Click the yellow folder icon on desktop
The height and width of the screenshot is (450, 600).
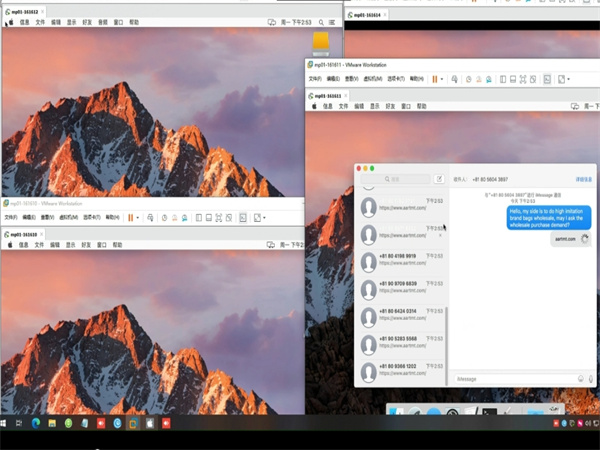click(x=320, y=42)
